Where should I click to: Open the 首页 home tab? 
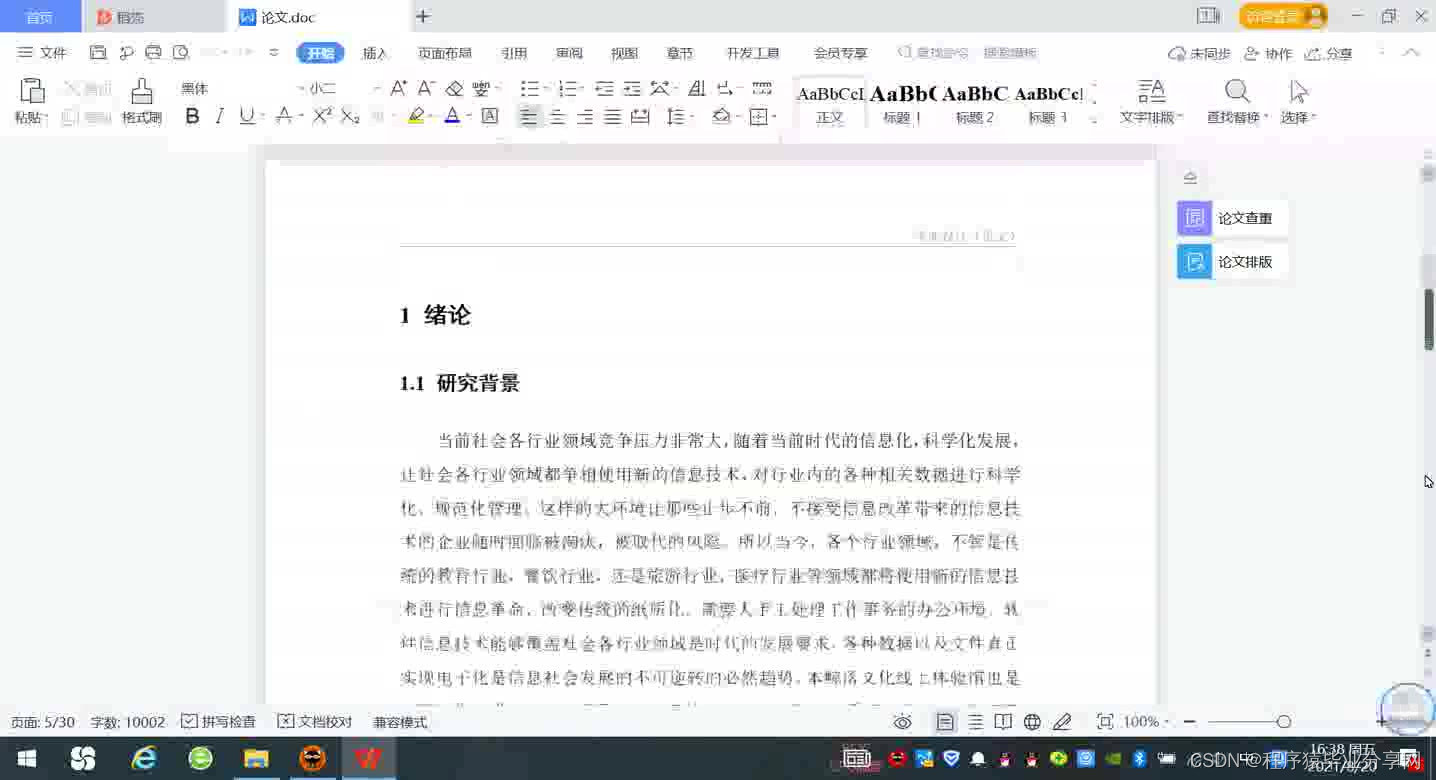[x=40, y=17]
